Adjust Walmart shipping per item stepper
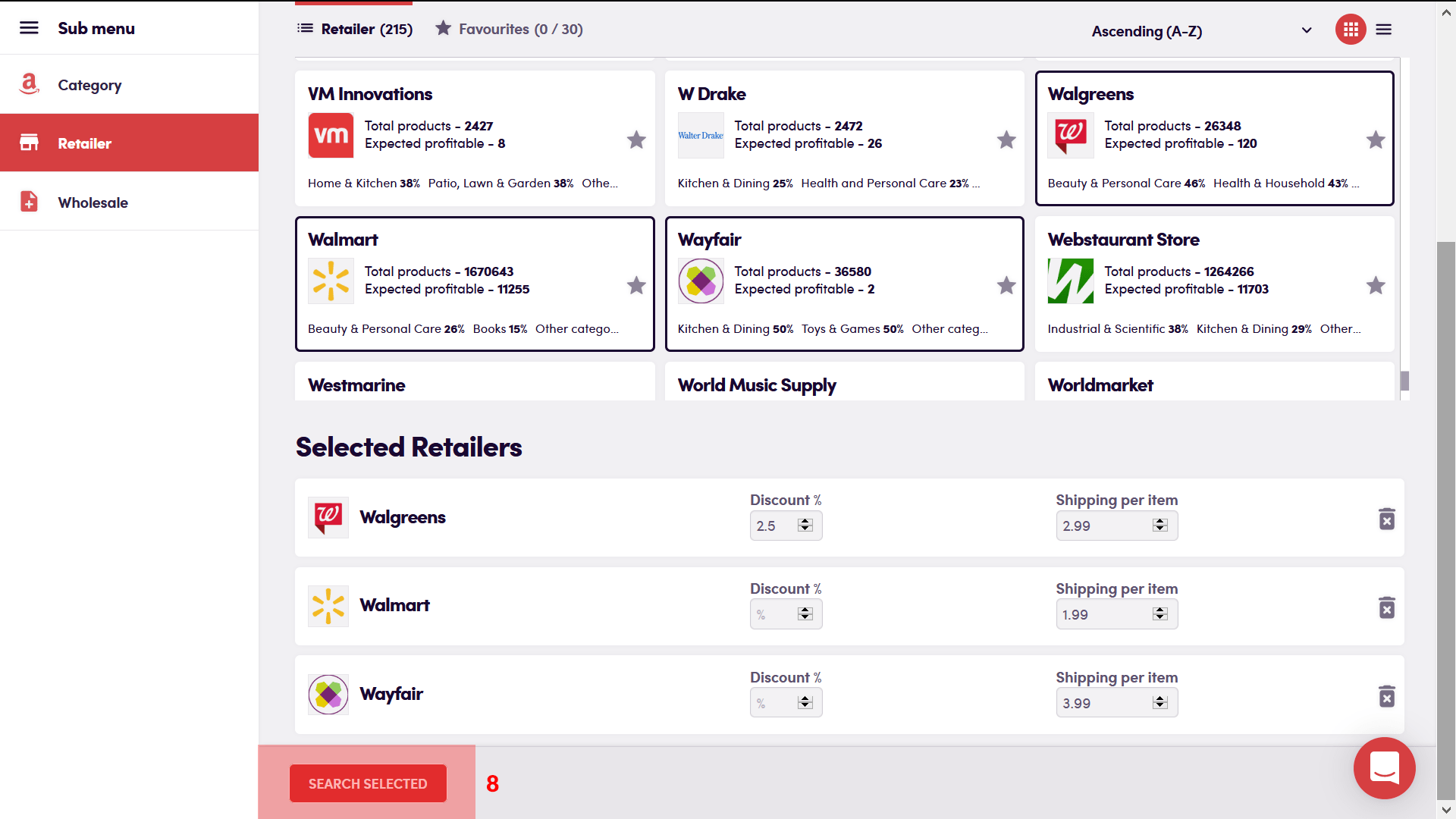This screenshot has width=1456, height=819. pyautogui.click(x=1160, y=613)
